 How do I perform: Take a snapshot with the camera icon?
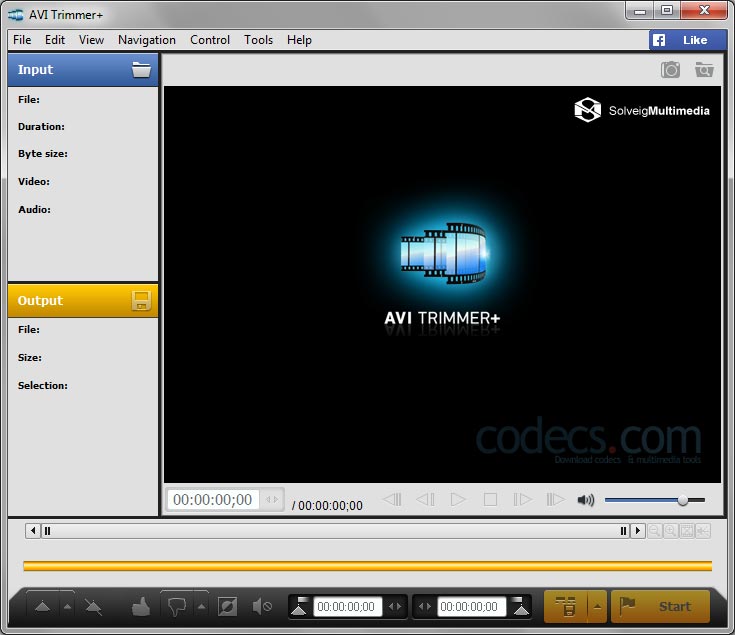coord(670,70)
